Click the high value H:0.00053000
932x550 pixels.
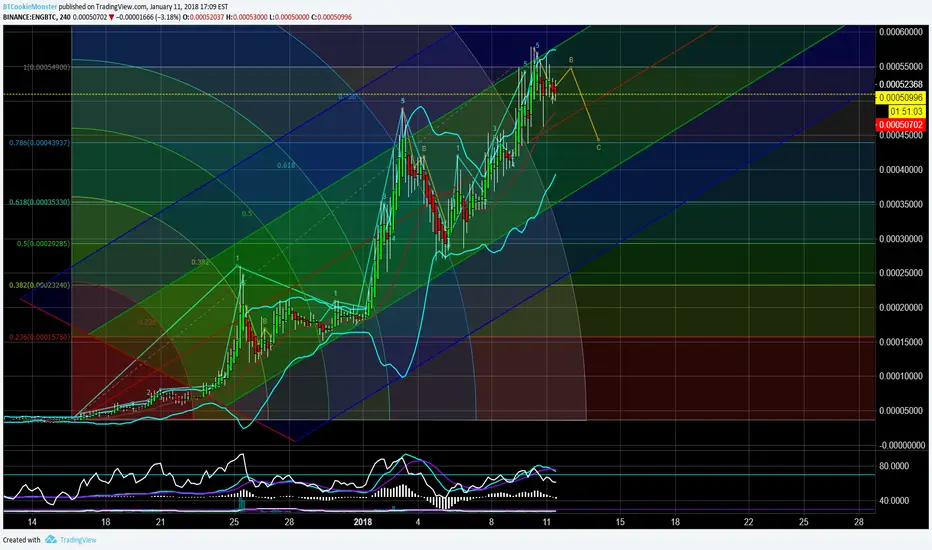(246, 17)
